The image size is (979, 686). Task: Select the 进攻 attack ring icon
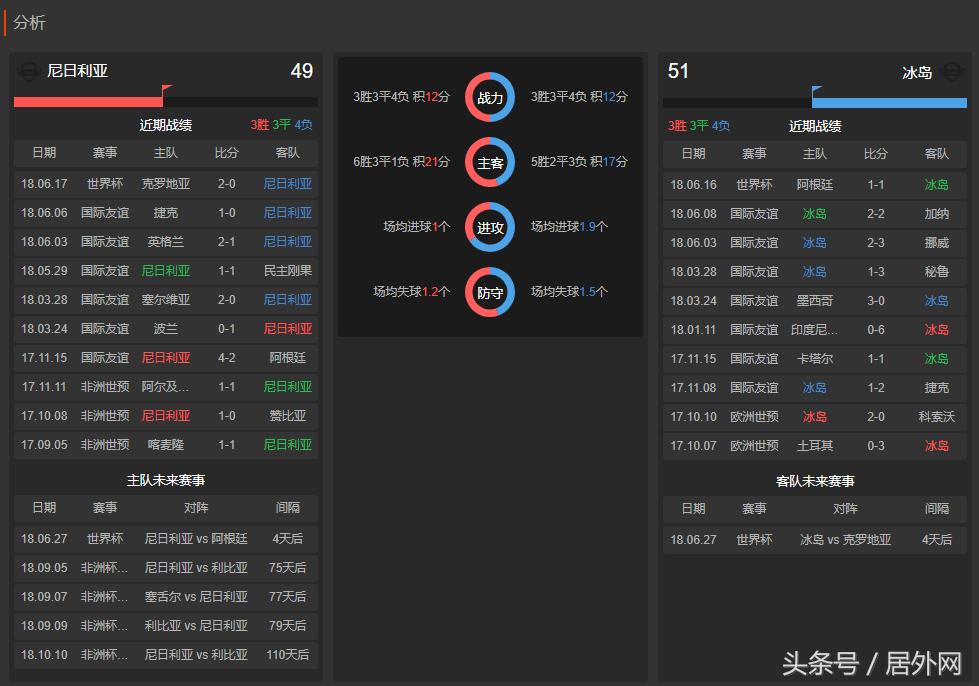[x=489, y=226]
